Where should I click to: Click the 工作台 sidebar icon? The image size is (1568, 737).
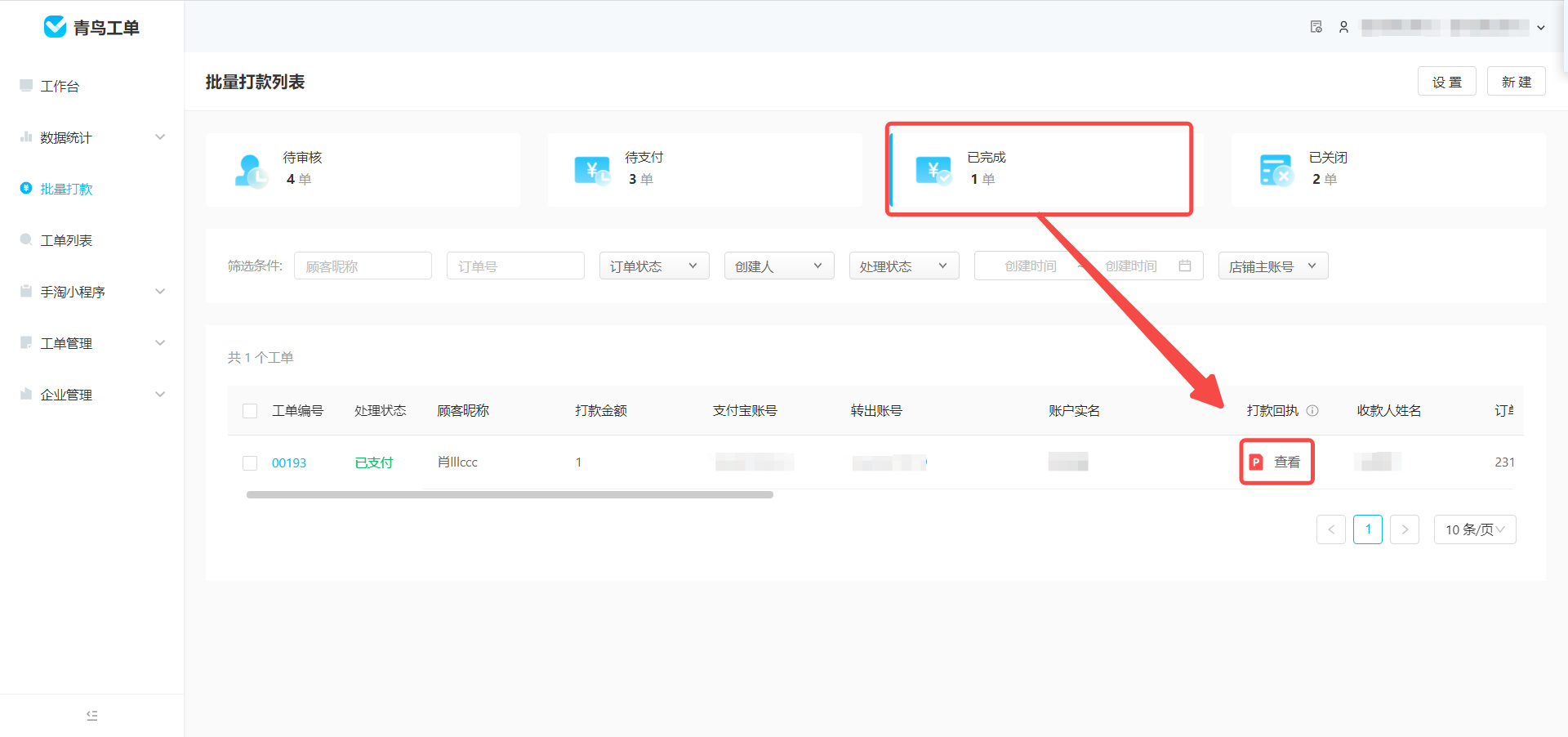click(x=26, y=86)
